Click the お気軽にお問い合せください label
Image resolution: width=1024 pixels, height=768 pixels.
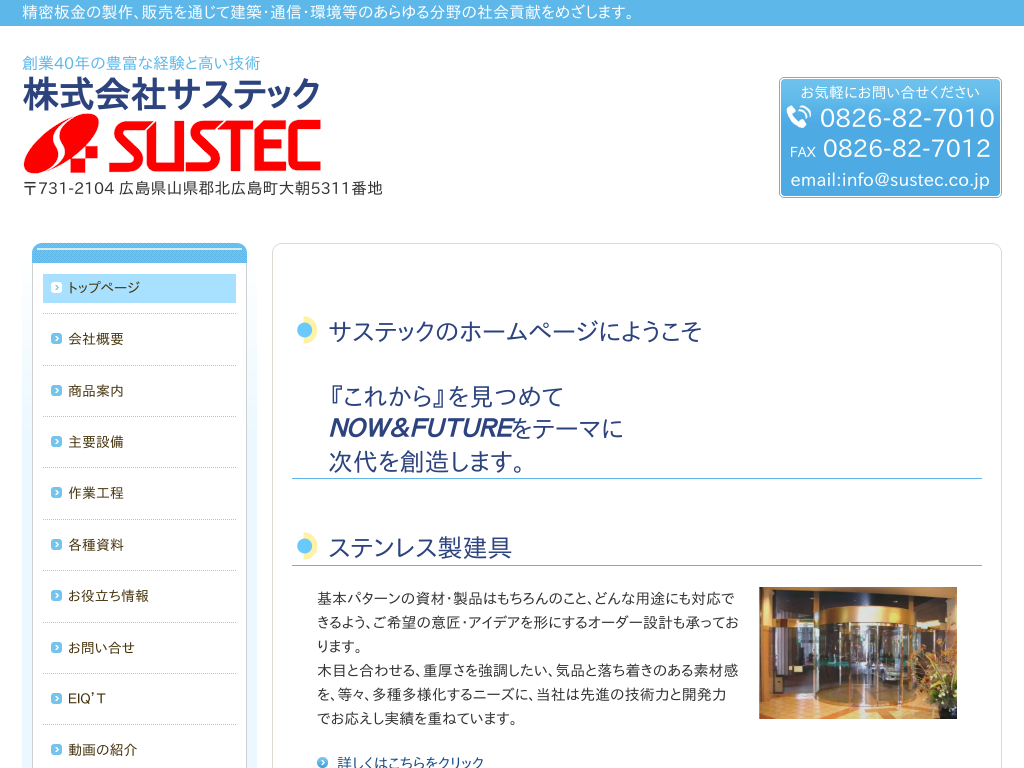coord(890,92)
